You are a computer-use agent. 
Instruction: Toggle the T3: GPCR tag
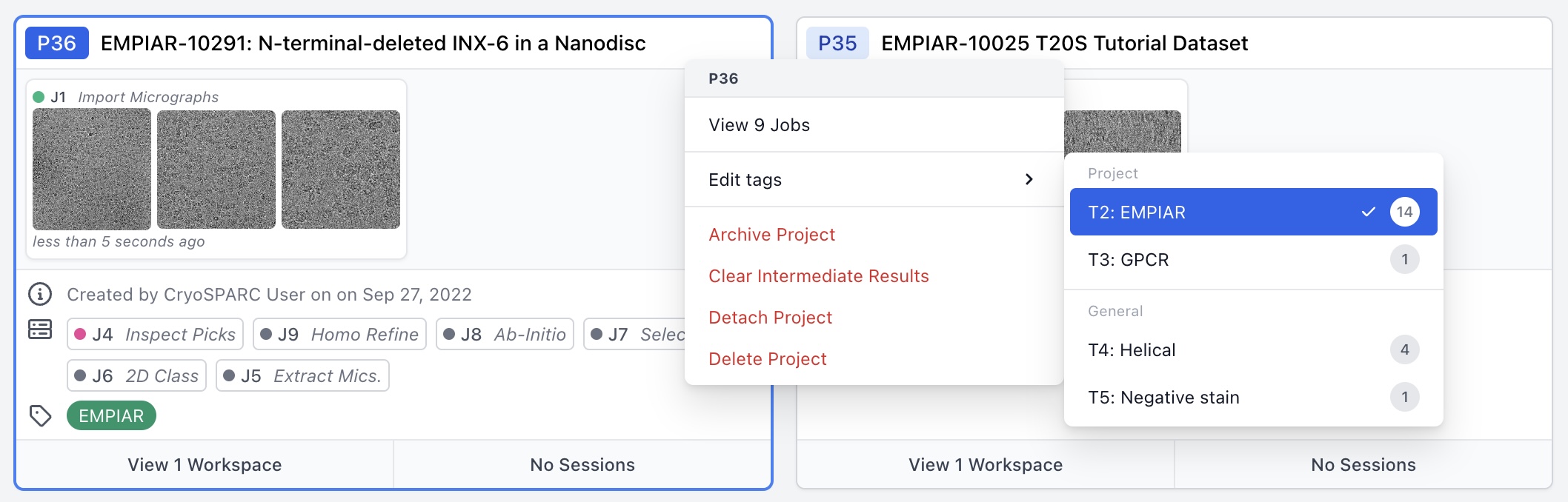[x=1252, y=260]
